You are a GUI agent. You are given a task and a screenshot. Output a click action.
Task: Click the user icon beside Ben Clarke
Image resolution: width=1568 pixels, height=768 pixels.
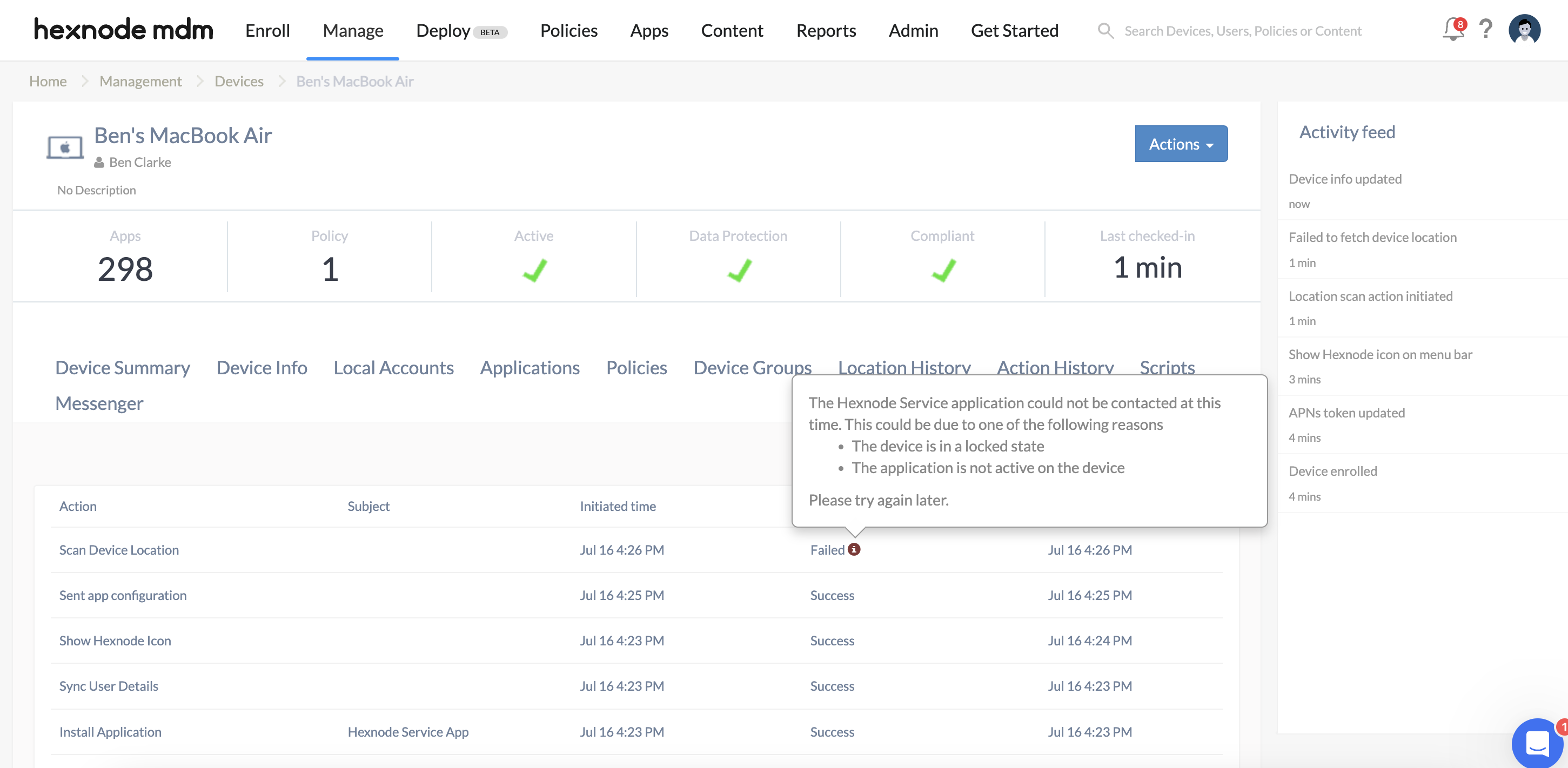[99, 163]
